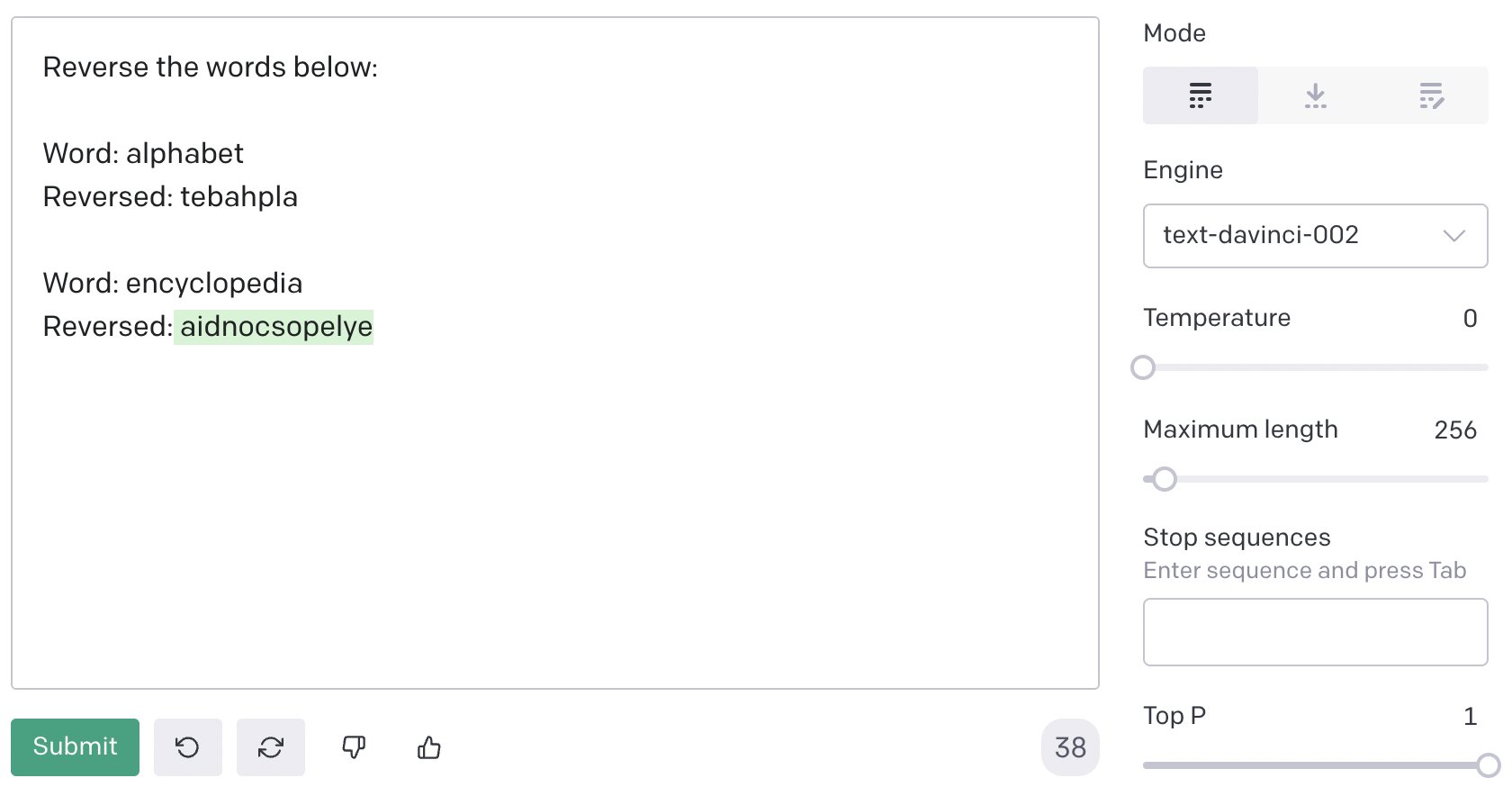This screenshot has height=796, width=1512.
Task: Click the Top P value 1
Action: point(1470,717)
